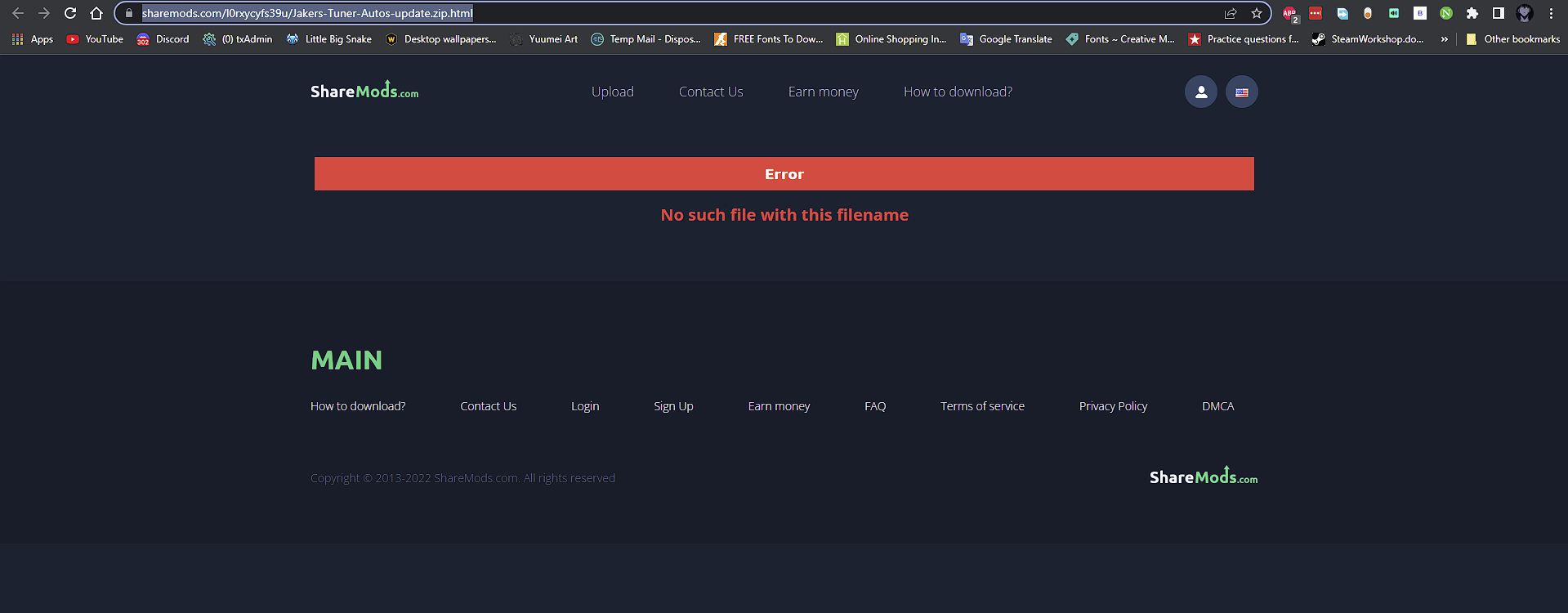Click the footer FAQ link
This screenshot has height=613, width=1568.
point(875,406)
